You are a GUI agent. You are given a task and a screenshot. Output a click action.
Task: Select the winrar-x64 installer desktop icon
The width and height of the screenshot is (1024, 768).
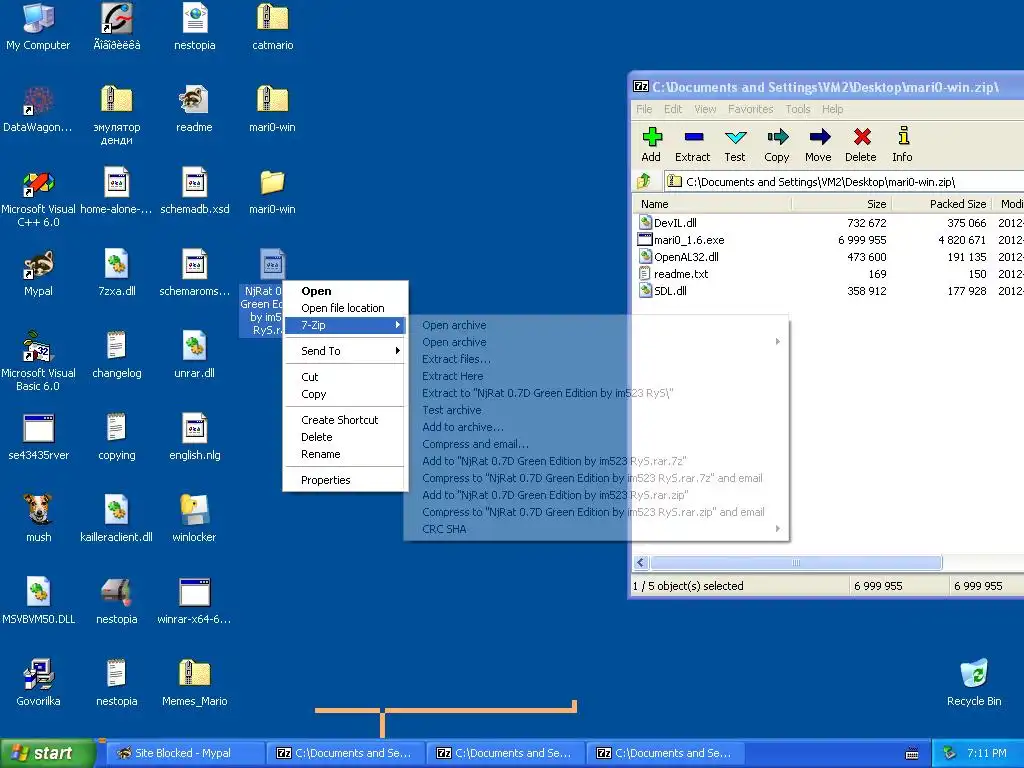tap(194, 601)
